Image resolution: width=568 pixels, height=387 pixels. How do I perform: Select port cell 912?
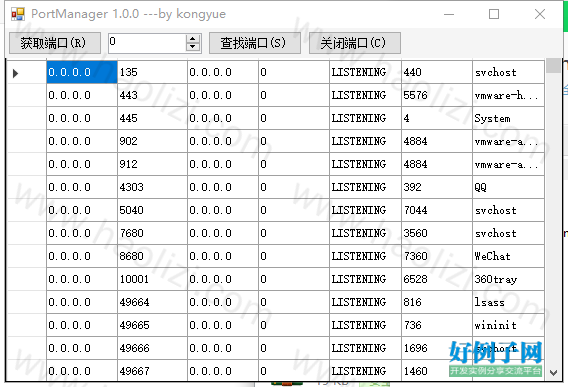pos(152,164)
